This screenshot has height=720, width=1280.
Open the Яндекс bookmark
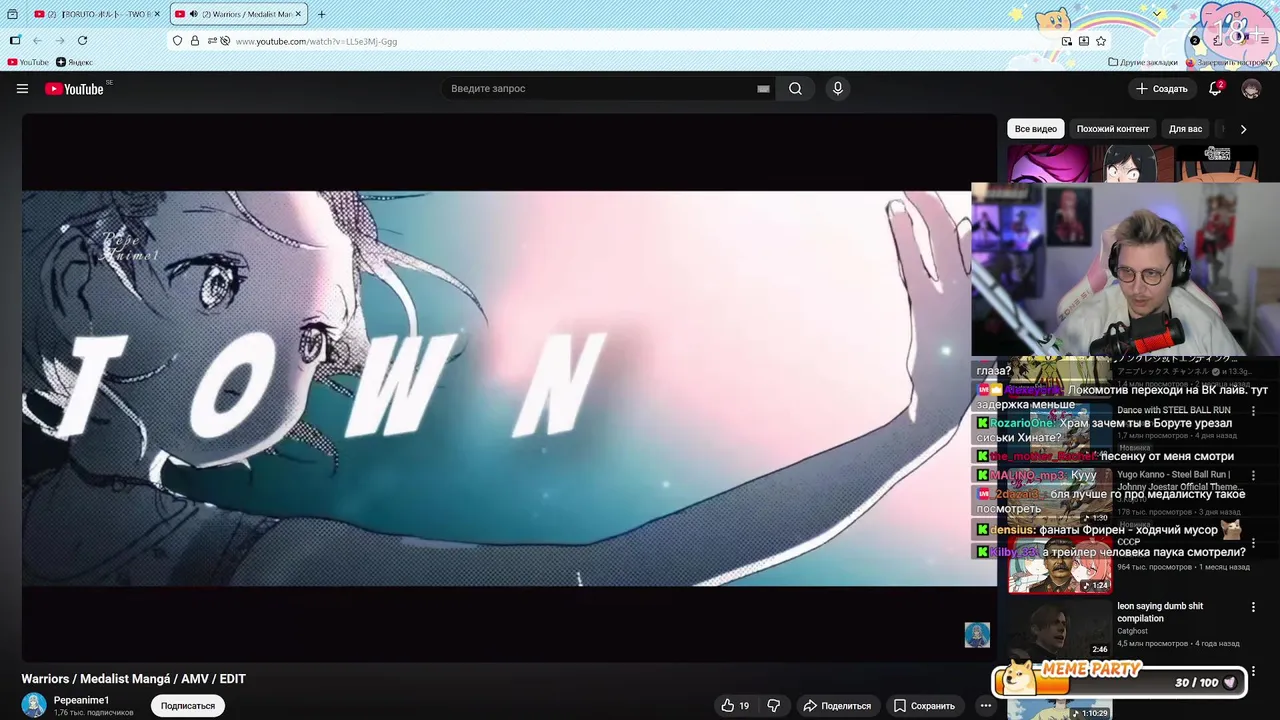pos(75,62)
